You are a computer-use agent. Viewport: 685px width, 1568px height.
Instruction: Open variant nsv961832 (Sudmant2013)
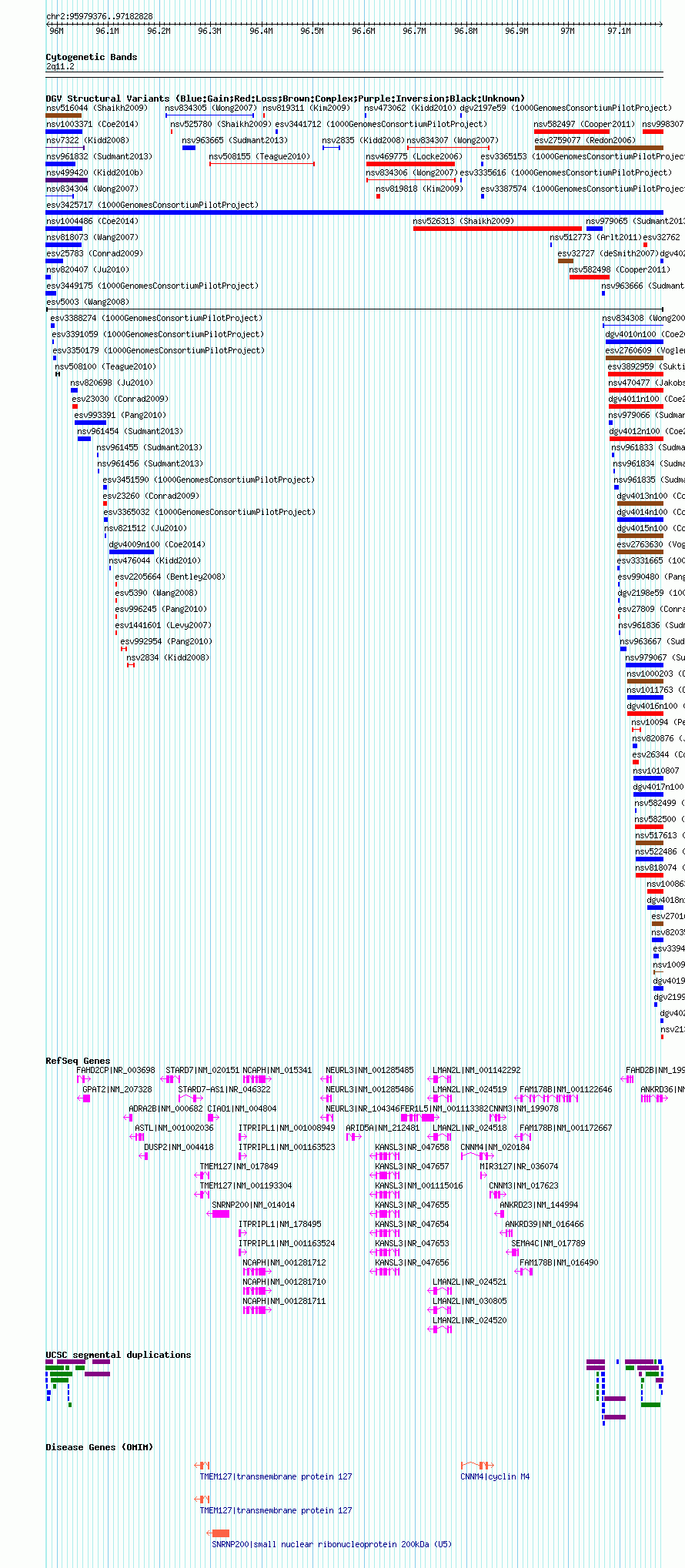(99, 156)
